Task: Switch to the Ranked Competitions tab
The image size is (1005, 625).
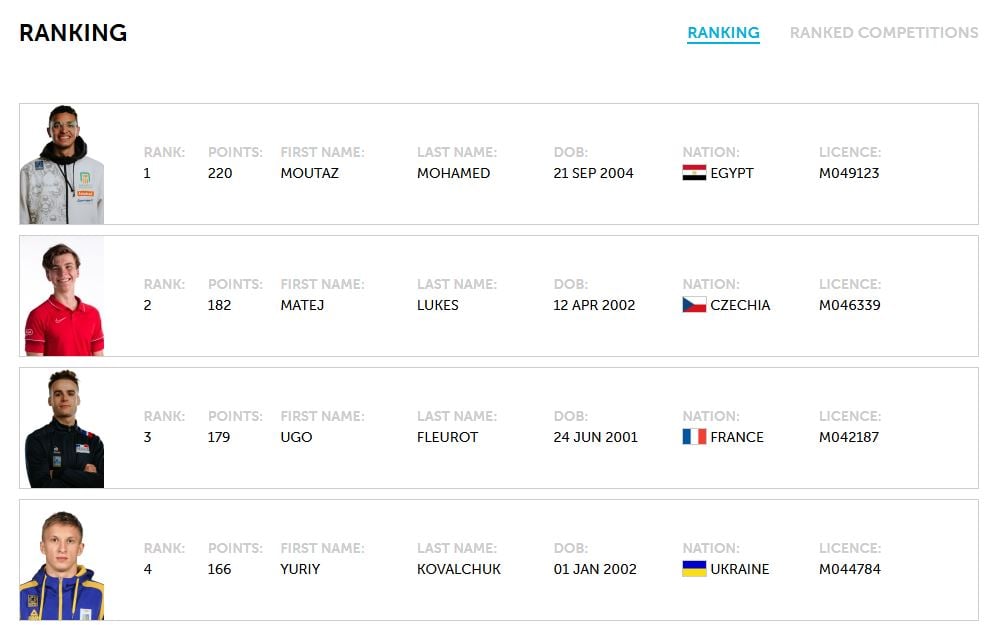Action: [x=884, y=33]
